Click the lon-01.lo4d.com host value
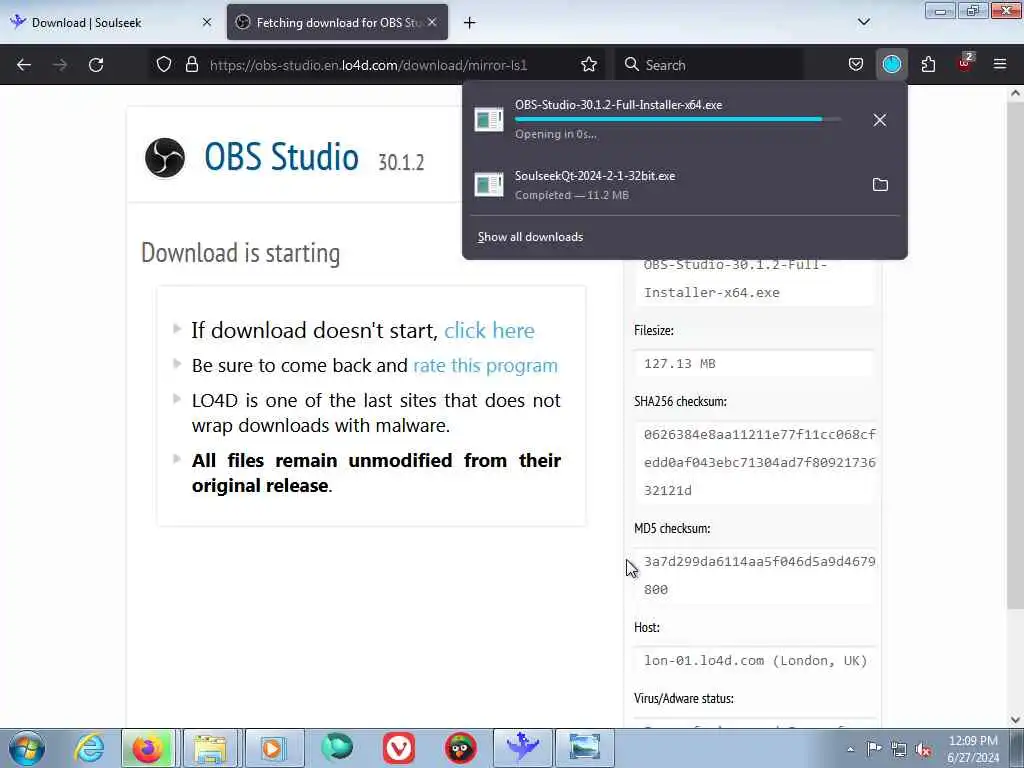The height and width of the screenshot is (768, 1024). click(755, 660)
